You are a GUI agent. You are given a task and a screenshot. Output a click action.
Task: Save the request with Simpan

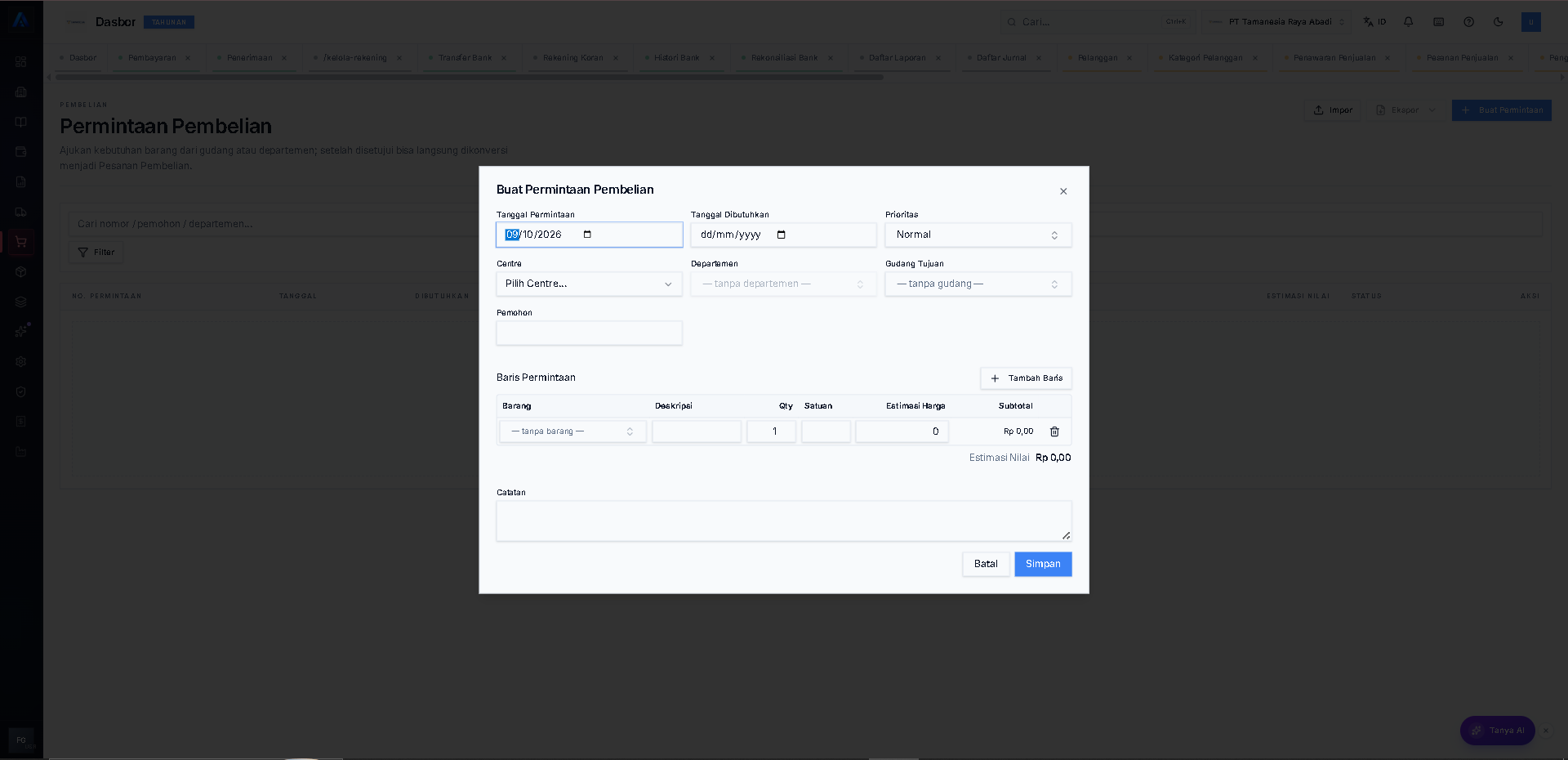pos(1043,564)
